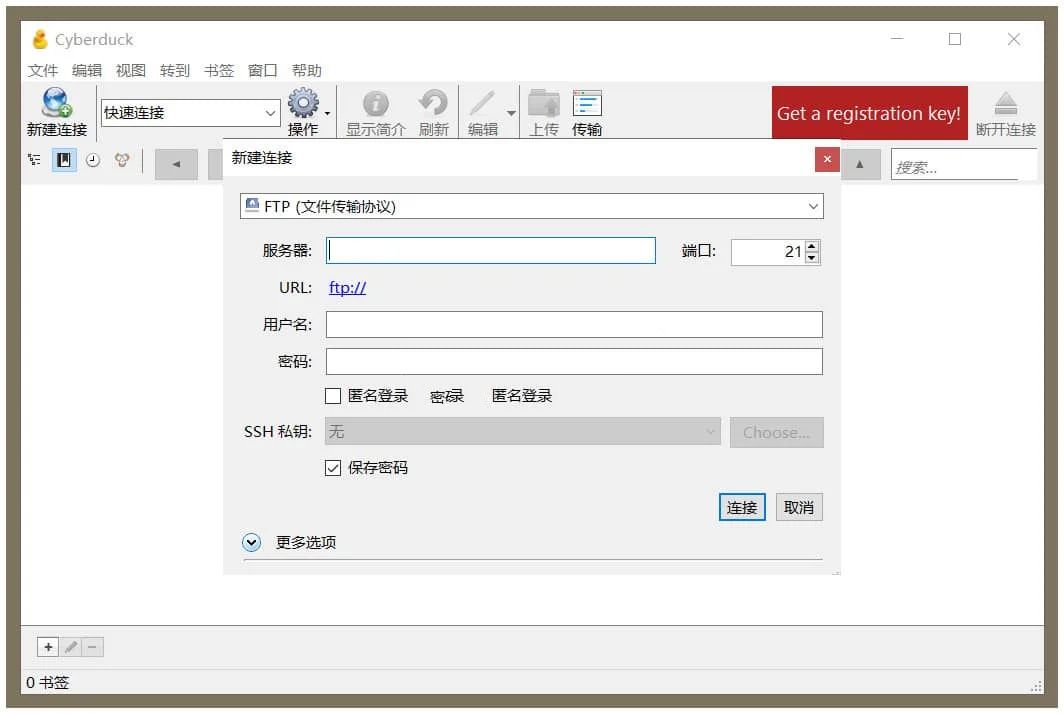Show history via the clock icon
The image size is (1064, 714).
93,160
